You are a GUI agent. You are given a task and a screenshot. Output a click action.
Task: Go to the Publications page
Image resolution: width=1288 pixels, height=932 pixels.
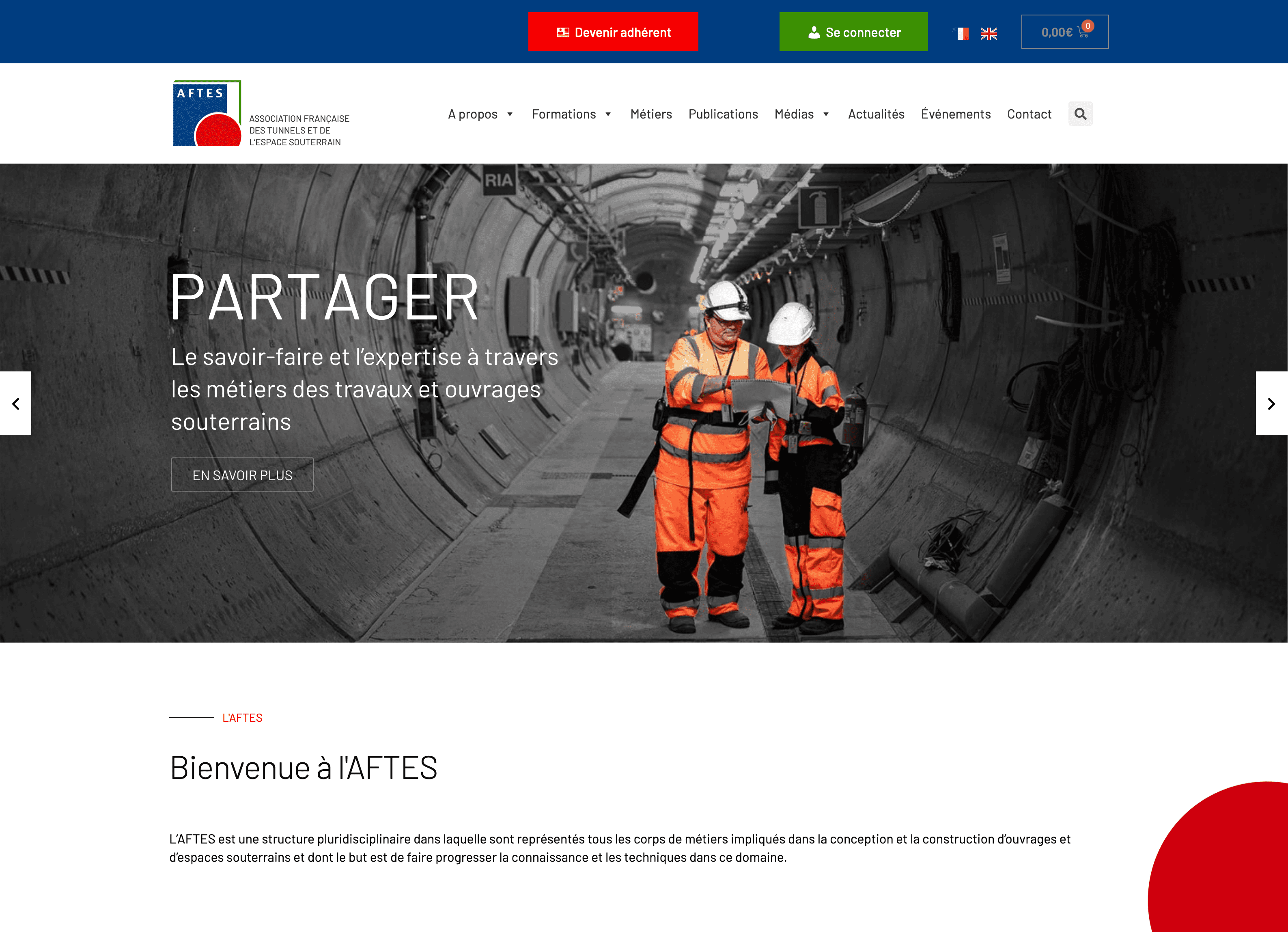coord(724,114)
